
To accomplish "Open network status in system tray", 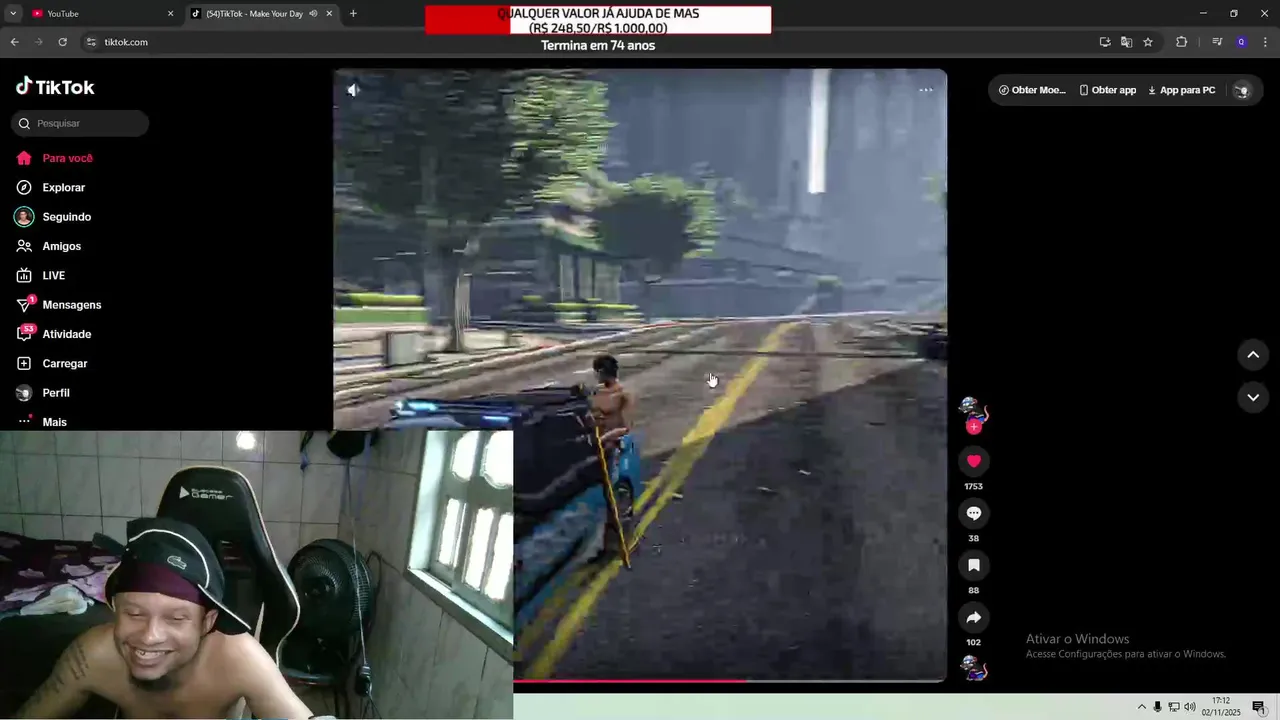I will [1174, 707].
